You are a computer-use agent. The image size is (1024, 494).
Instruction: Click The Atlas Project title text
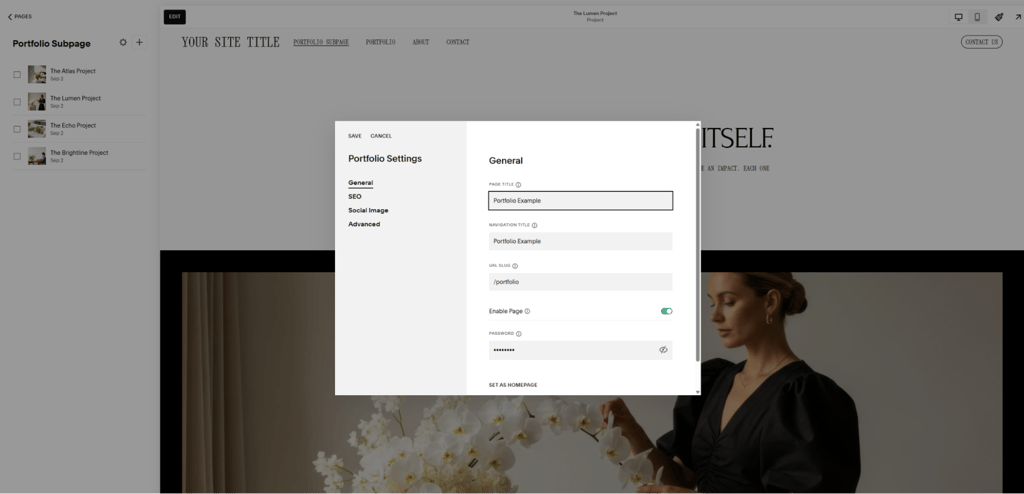[x=73, y=71]
